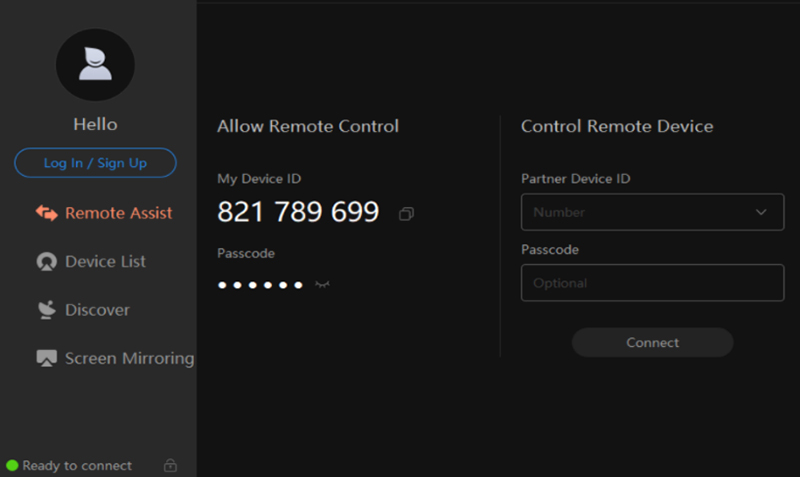Click the Device List icon in sidebar
Viewport: 800px width, 477px height.
point(46,262)
